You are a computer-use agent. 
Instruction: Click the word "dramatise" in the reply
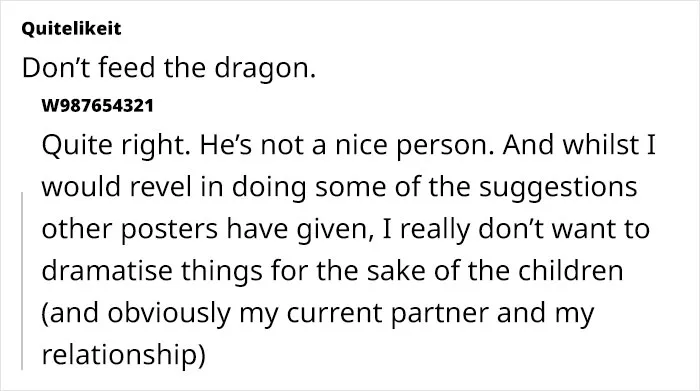coord(107,271)
